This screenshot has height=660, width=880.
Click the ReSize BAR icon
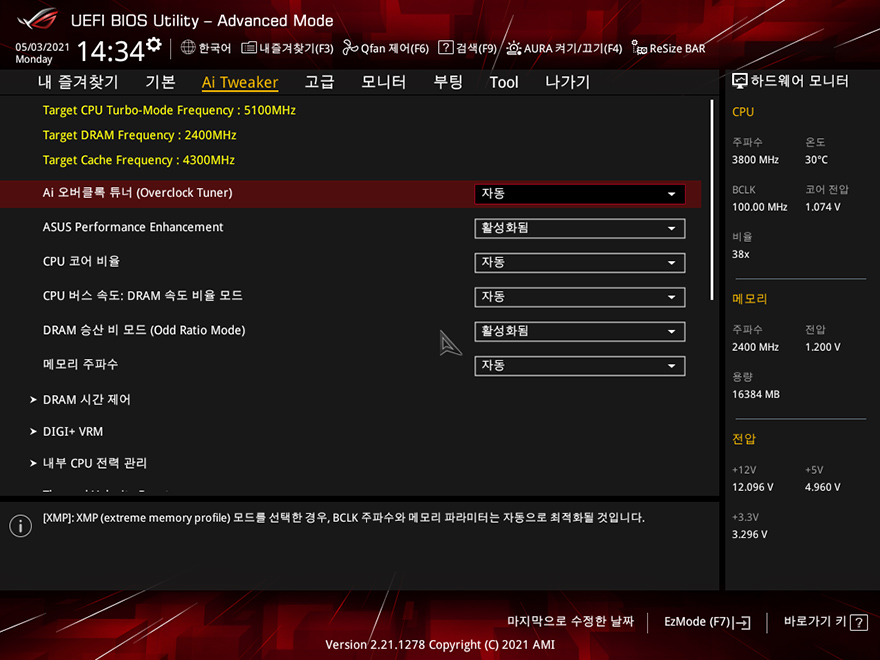tap(639, 48)
